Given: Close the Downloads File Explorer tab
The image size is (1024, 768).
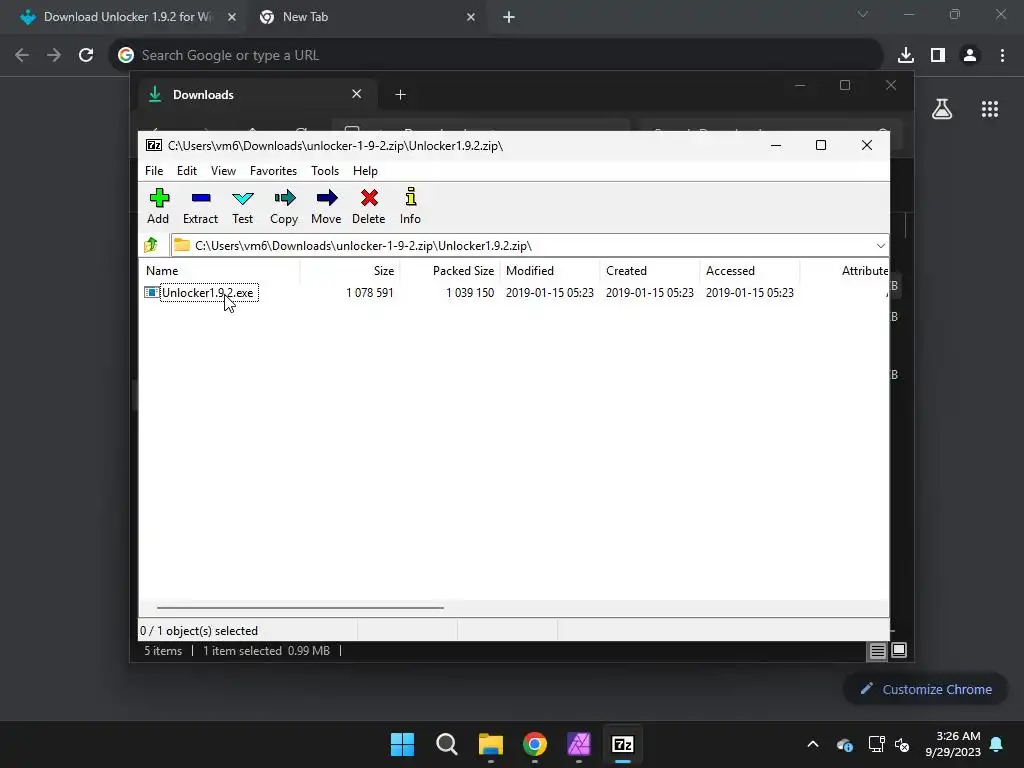Looking at the screenshot, I should (357, 94).
